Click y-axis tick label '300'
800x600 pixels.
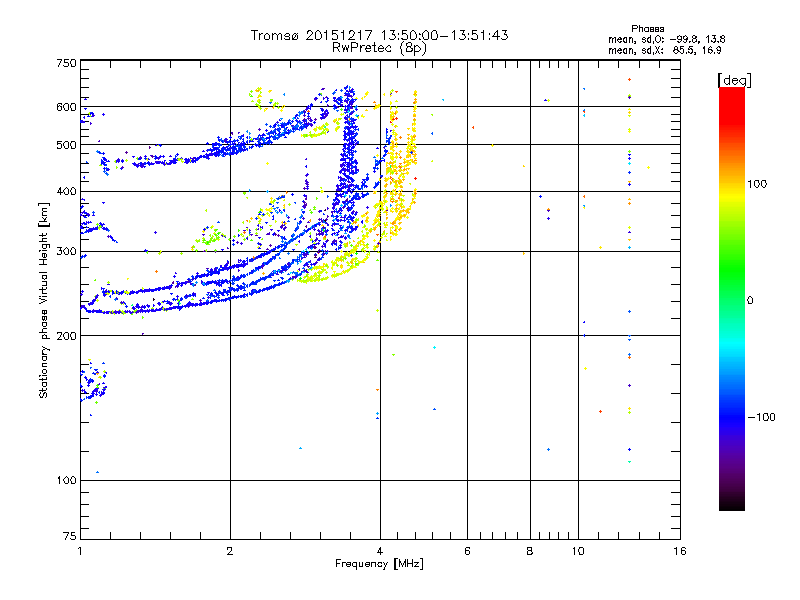coord(67,252)
